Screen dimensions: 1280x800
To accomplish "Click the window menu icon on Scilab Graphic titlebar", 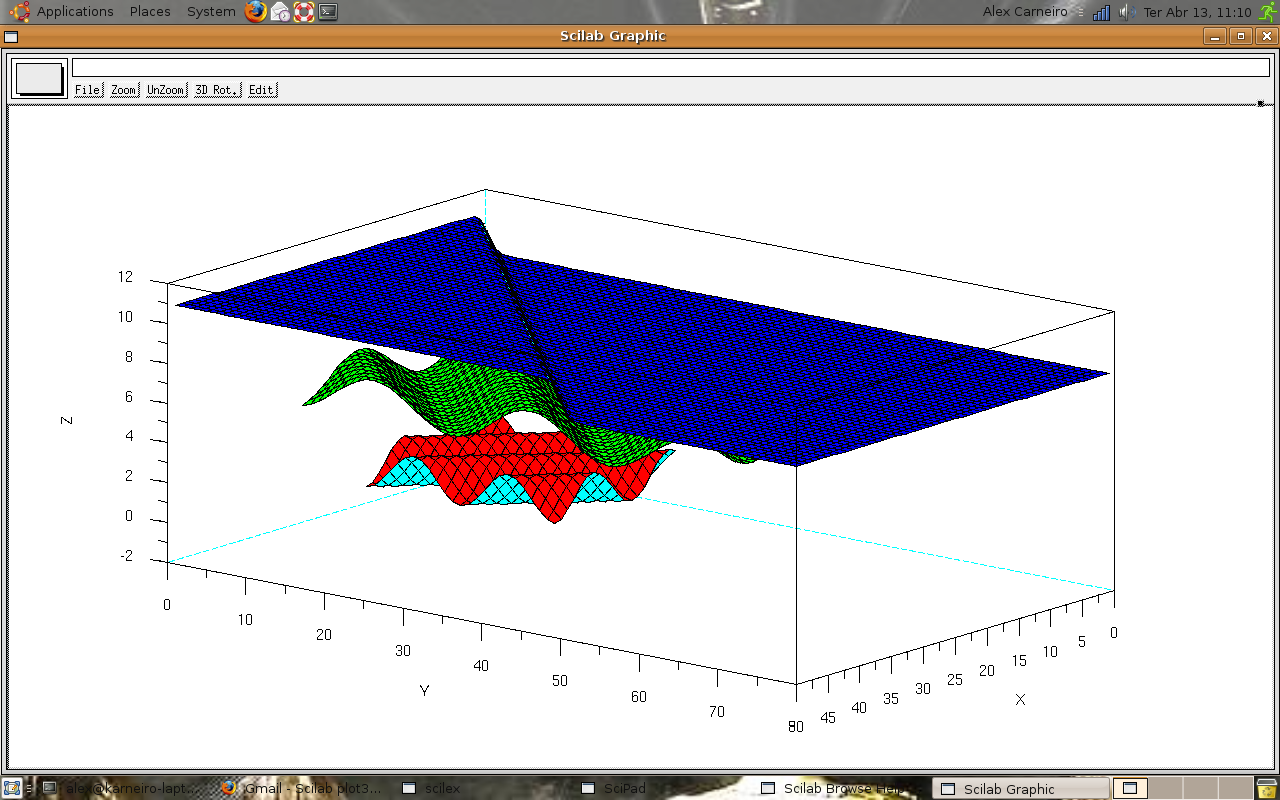I will click(11, 35).
